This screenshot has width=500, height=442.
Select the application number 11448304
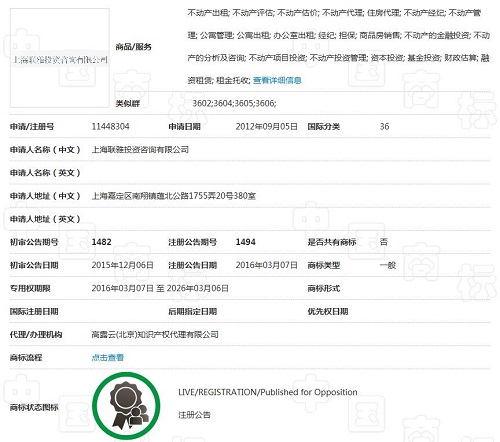110,127
